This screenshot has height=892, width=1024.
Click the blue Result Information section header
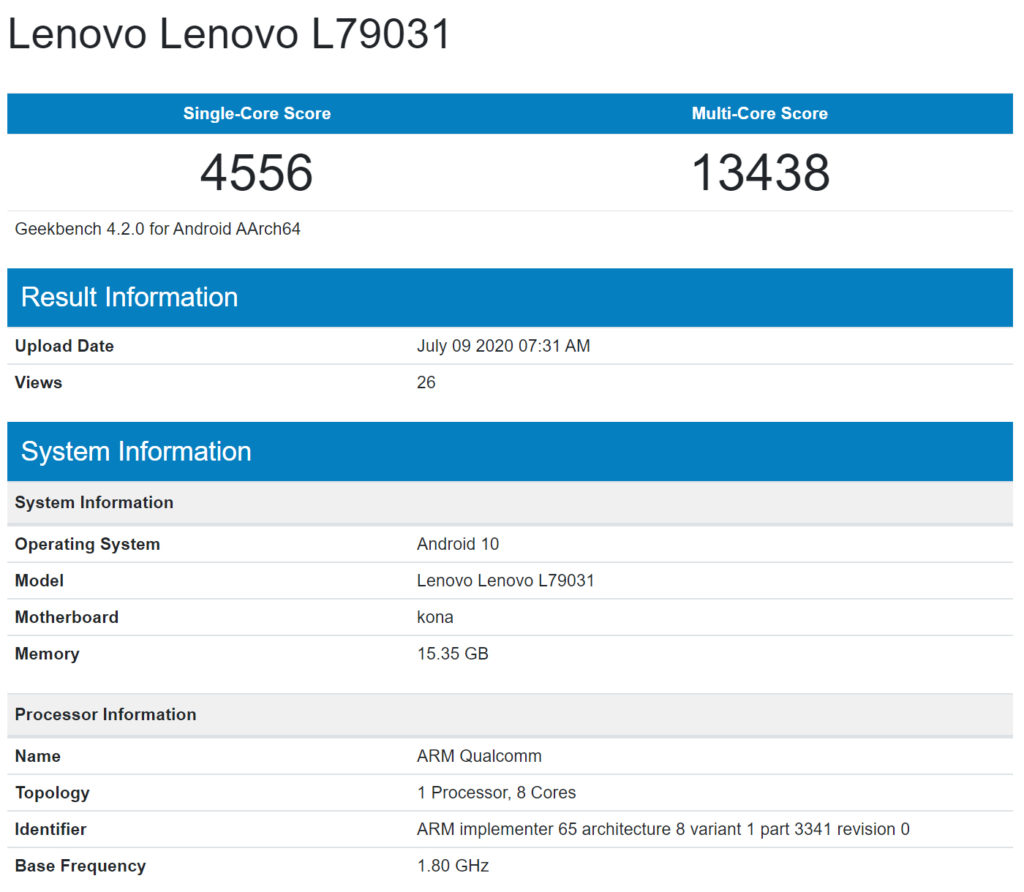129,297
